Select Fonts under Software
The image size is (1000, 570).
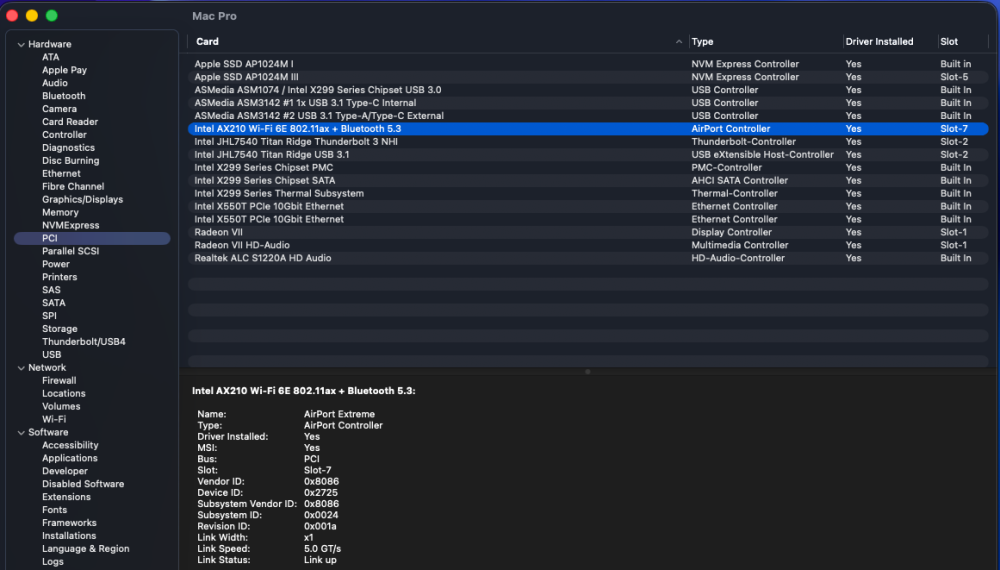point(55,510)
